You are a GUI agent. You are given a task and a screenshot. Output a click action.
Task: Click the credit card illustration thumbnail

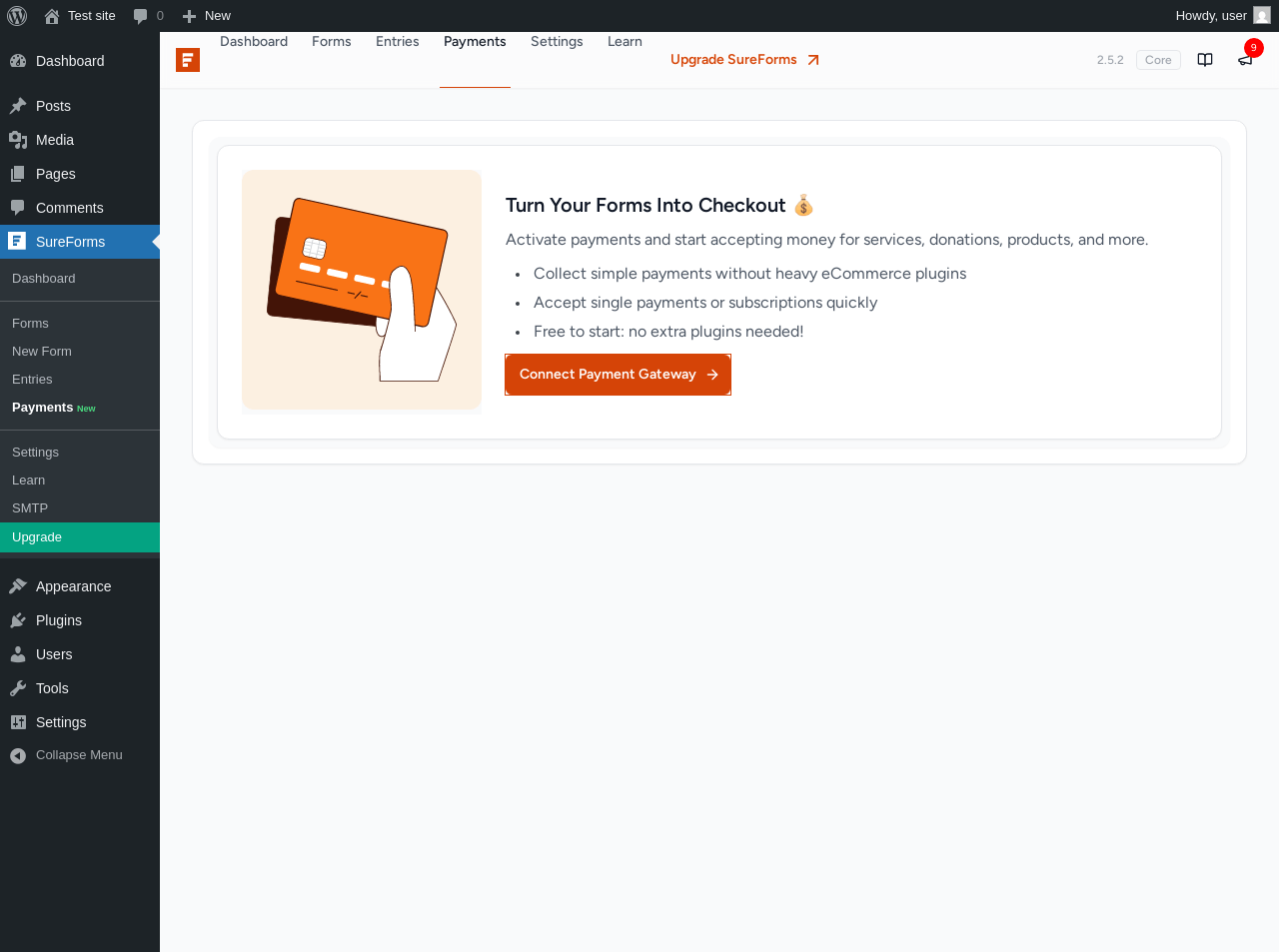(362, 290)
